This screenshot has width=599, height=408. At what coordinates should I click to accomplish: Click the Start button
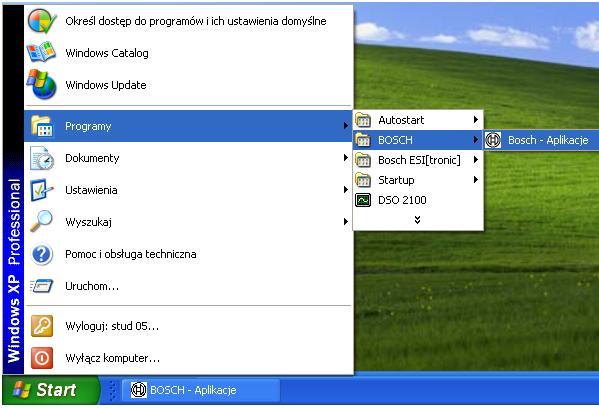pyautogui.click(x=50, y=390)
